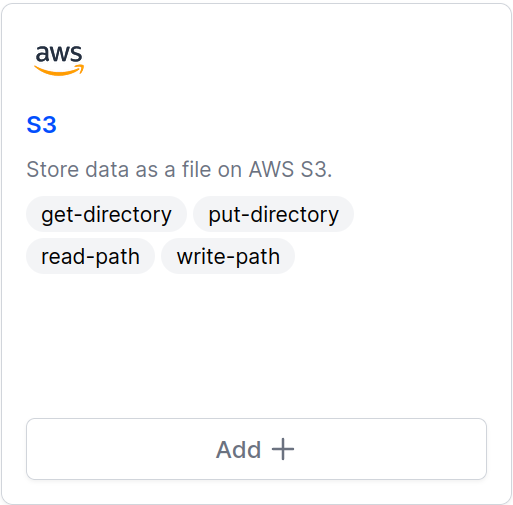Image resolution: width=513 pixels, height=505 pixels.
Task: Select the write-path tag
Action: [228, 256]
